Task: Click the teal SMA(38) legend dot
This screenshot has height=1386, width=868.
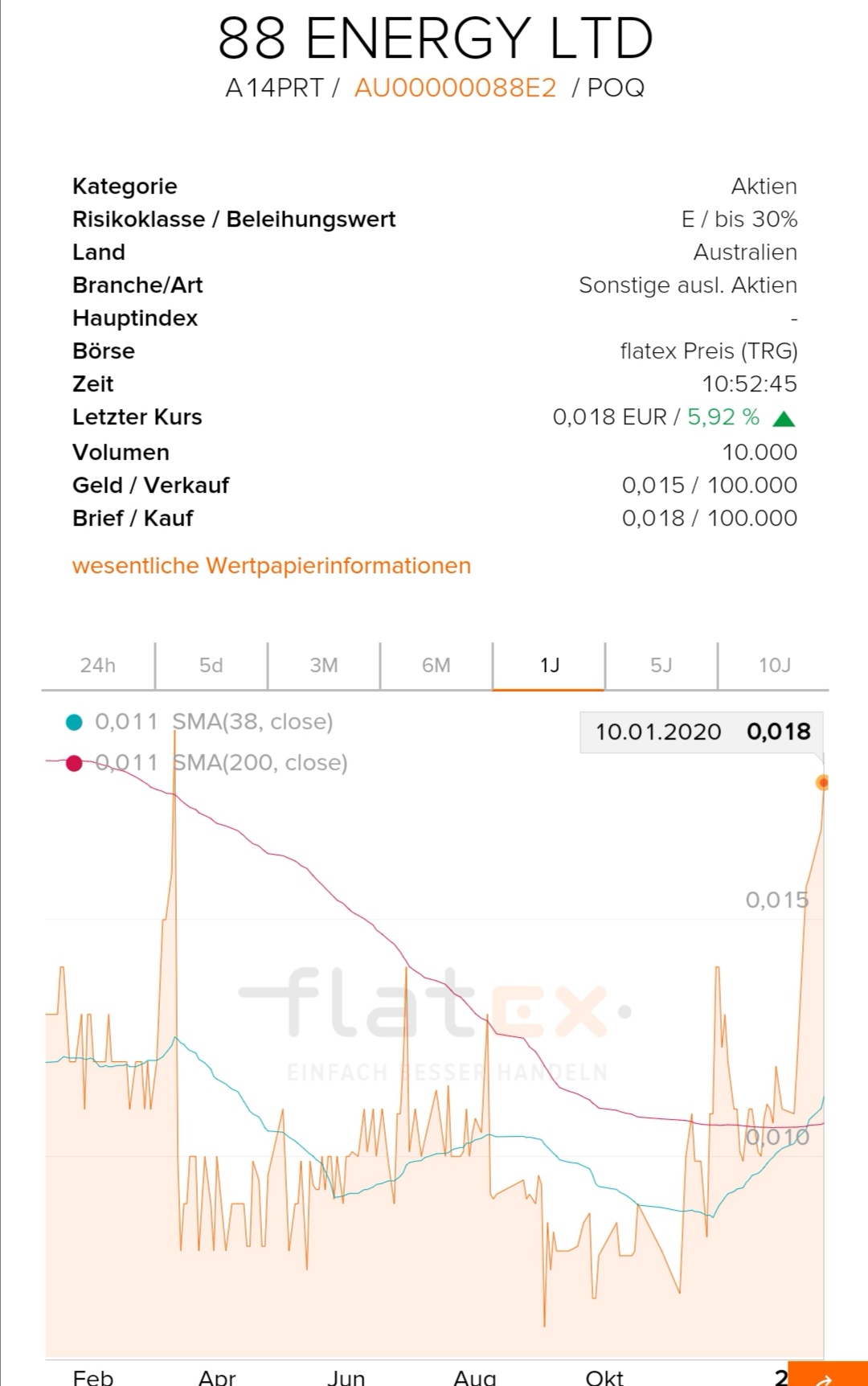Action: pyautogui.click(x=74, y=722)
